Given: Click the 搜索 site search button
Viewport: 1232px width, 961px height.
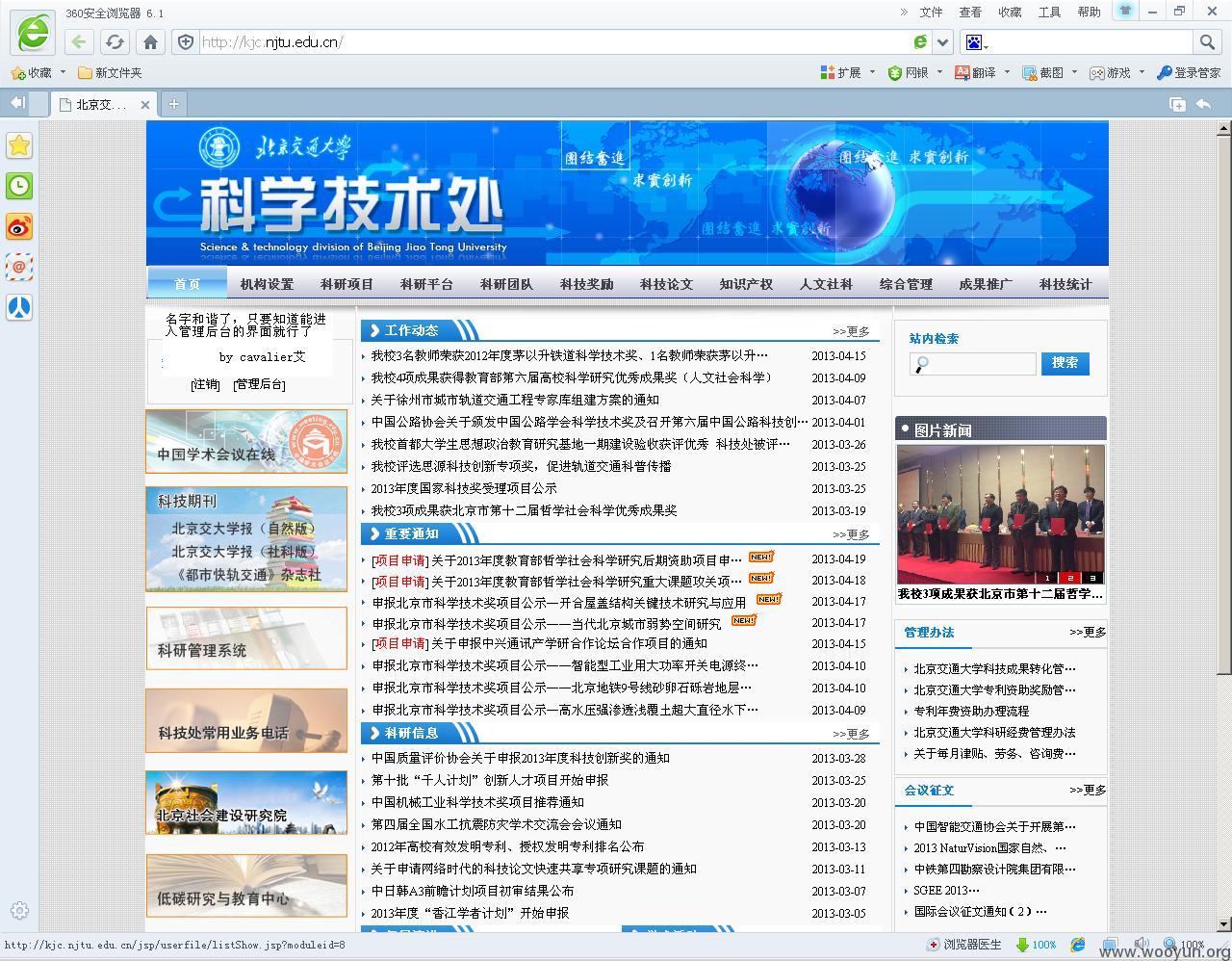Looking at the screenshot, I should point(1065,363).
